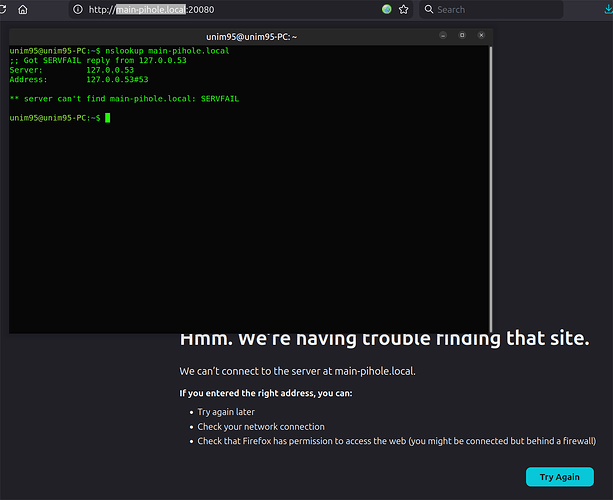The width and height of the screenshot is (613, 500).
Task: Click the search magnifier icon
Action: point(429,9)
